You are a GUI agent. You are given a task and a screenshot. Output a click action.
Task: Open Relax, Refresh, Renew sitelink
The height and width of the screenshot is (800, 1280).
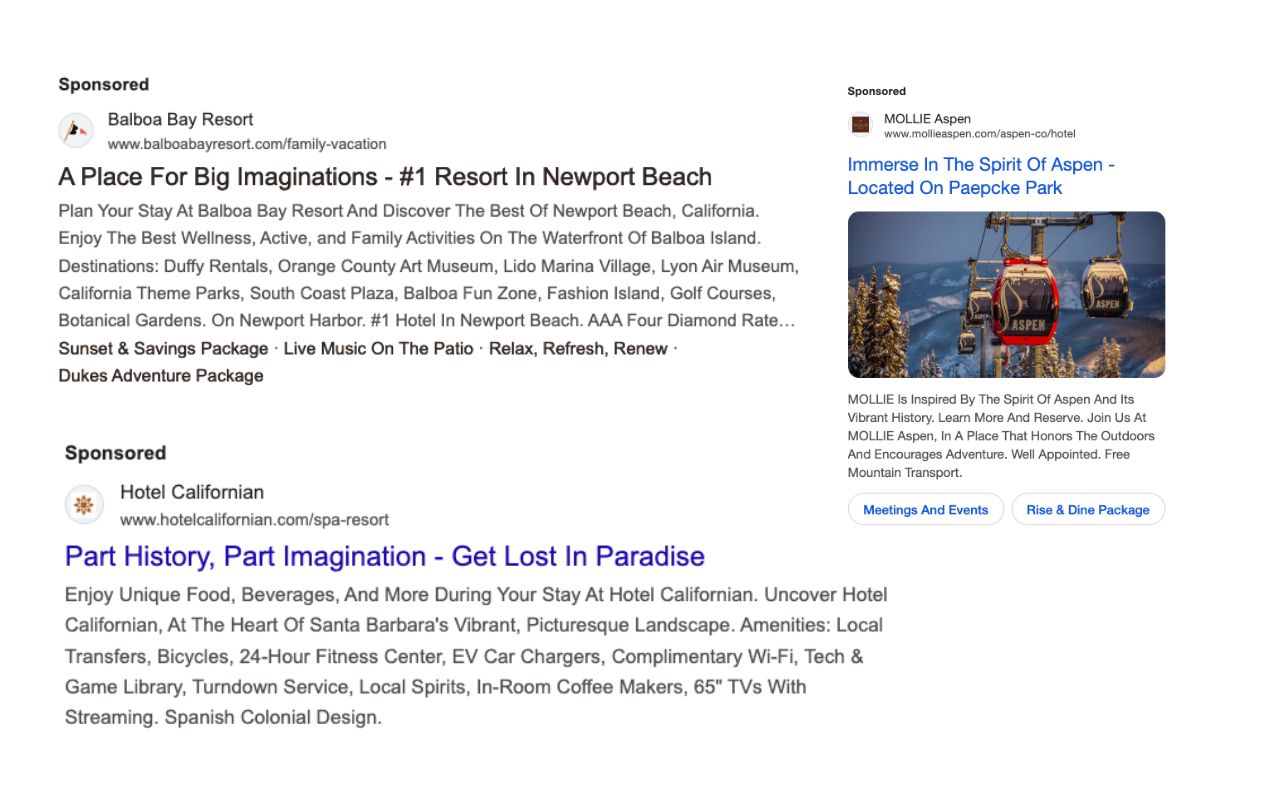coord(578,349)
